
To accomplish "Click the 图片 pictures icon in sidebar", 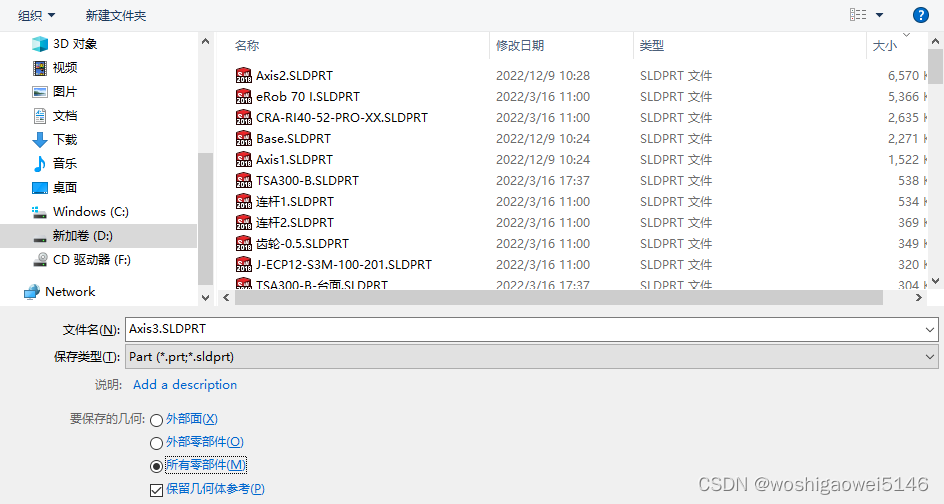I will tap(40, 92).
